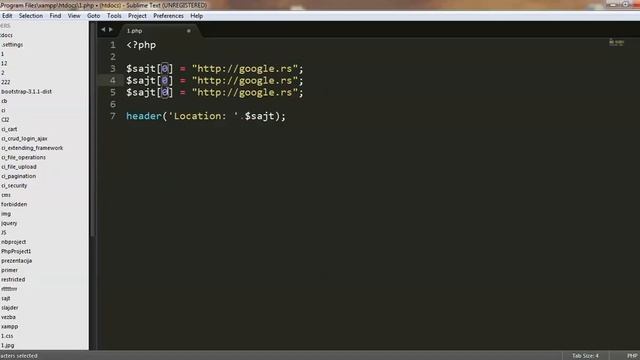Go to previous tab using left arrow
The width and height of the screenshot is (640, 360).
[103, 29]
